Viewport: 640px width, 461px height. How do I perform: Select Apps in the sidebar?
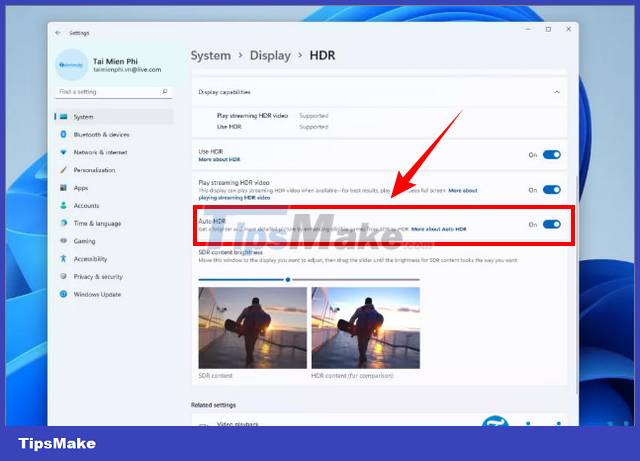pyautogui.click(x=114, y=188)
